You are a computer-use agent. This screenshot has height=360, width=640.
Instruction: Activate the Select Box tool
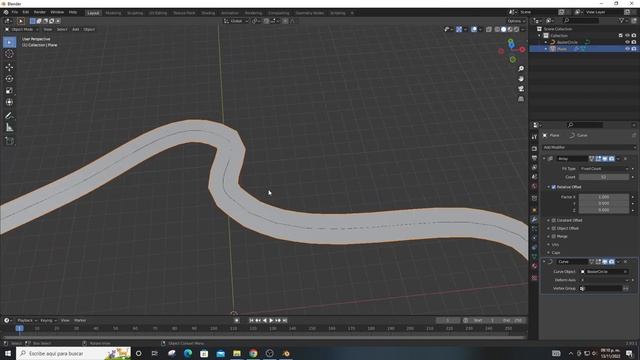pos(9,42)
